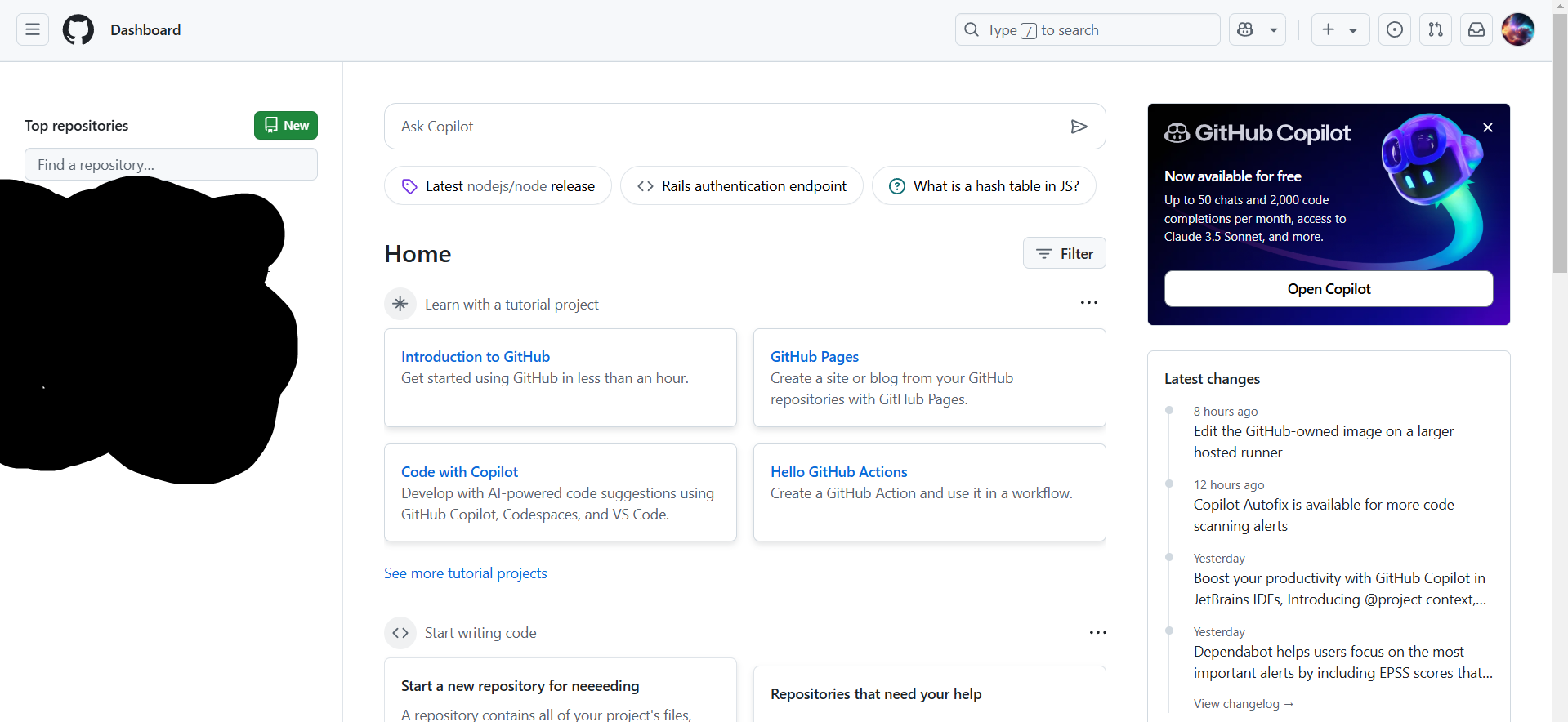The height and width of the screenshot is (722, 1568).
Task: Open the hamburger navigation menu
Action: click(33, 29)
